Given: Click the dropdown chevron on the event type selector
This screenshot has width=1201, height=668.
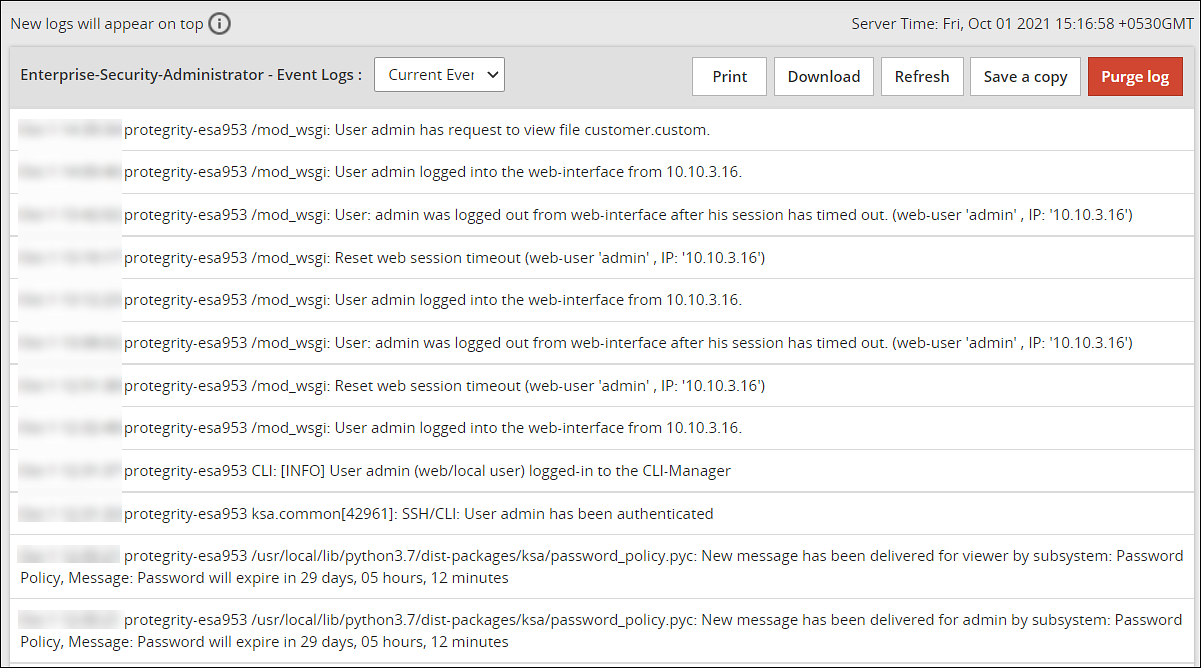Looking at the screenshot, I should coord(492,74).
